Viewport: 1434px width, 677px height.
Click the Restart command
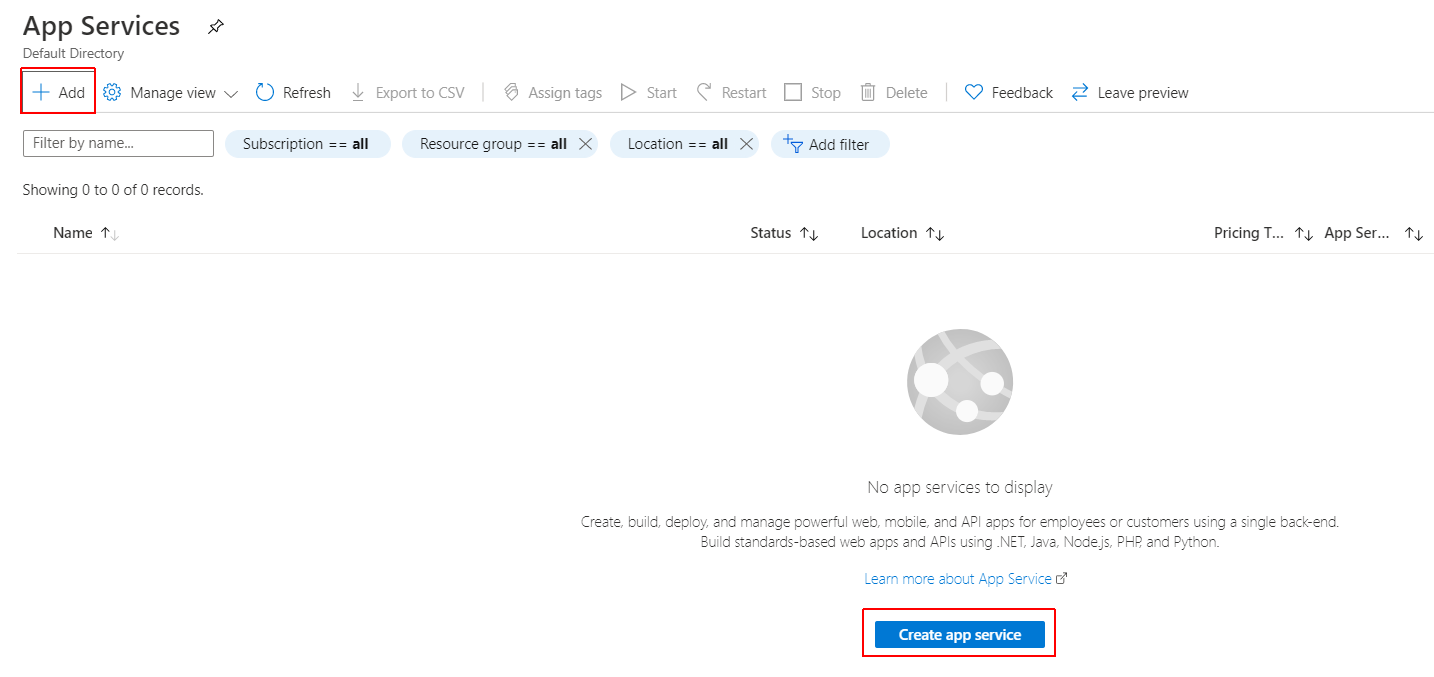732,93
